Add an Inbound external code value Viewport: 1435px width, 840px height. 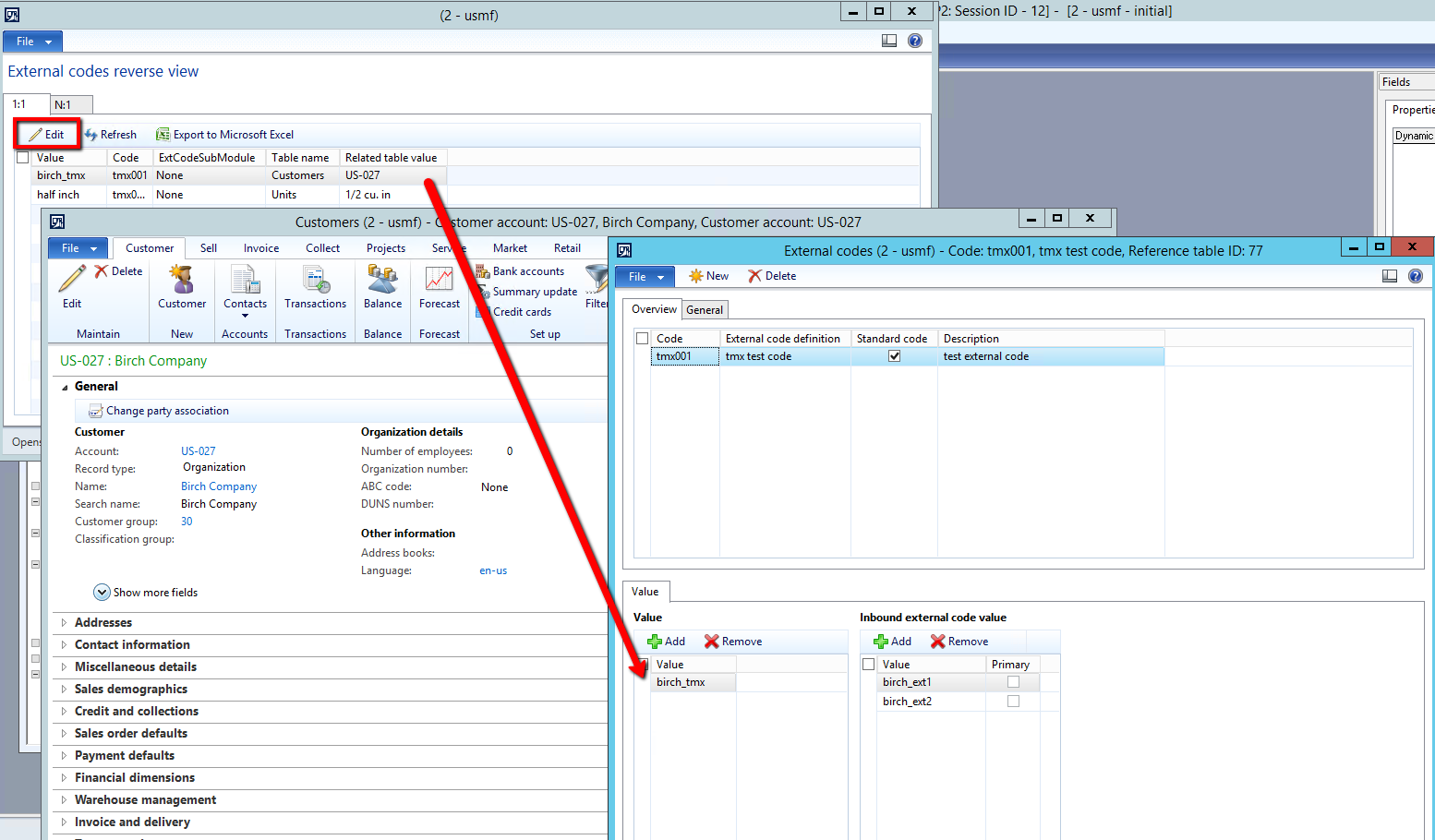click(x=892, y=642)
